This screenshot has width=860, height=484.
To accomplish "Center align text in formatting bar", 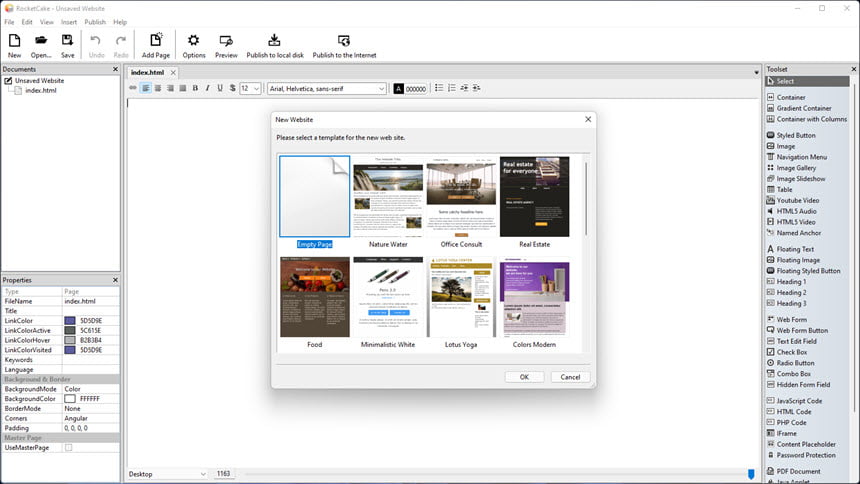I will point(158,88).
